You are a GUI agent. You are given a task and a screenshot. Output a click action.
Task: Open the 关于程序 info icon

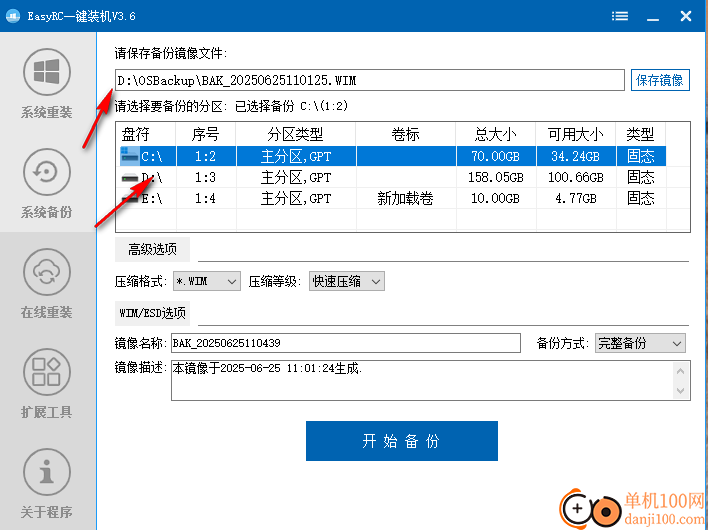(47, 472)
